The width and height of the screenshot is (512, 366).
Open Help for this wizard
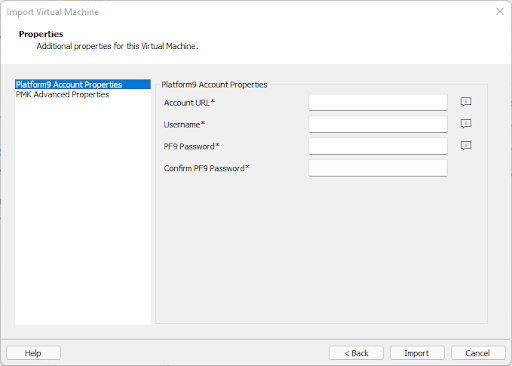(x=33, y=353)
